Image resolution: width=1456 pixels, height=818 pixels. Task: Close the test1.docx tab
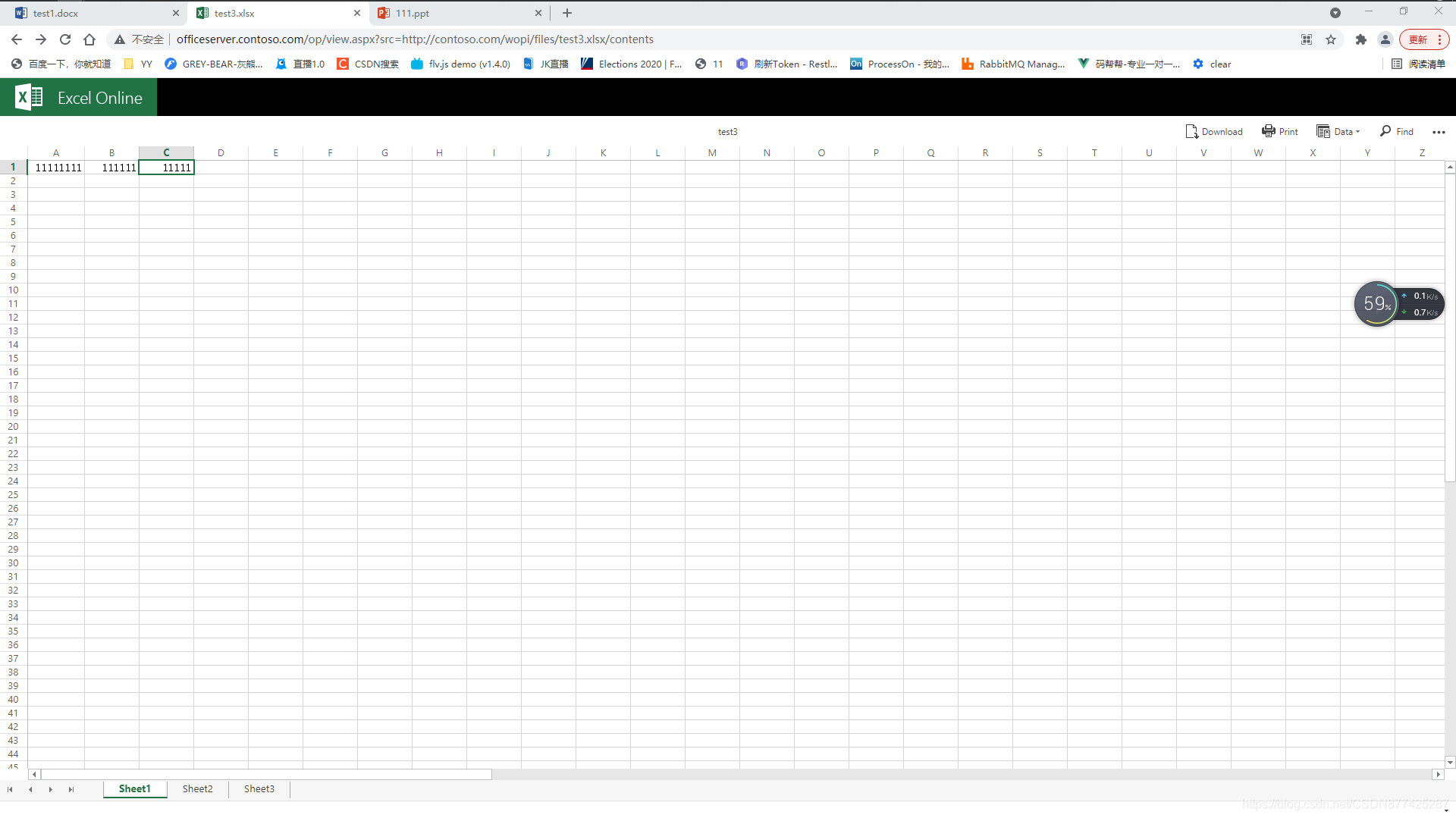(x=176, y=13)
